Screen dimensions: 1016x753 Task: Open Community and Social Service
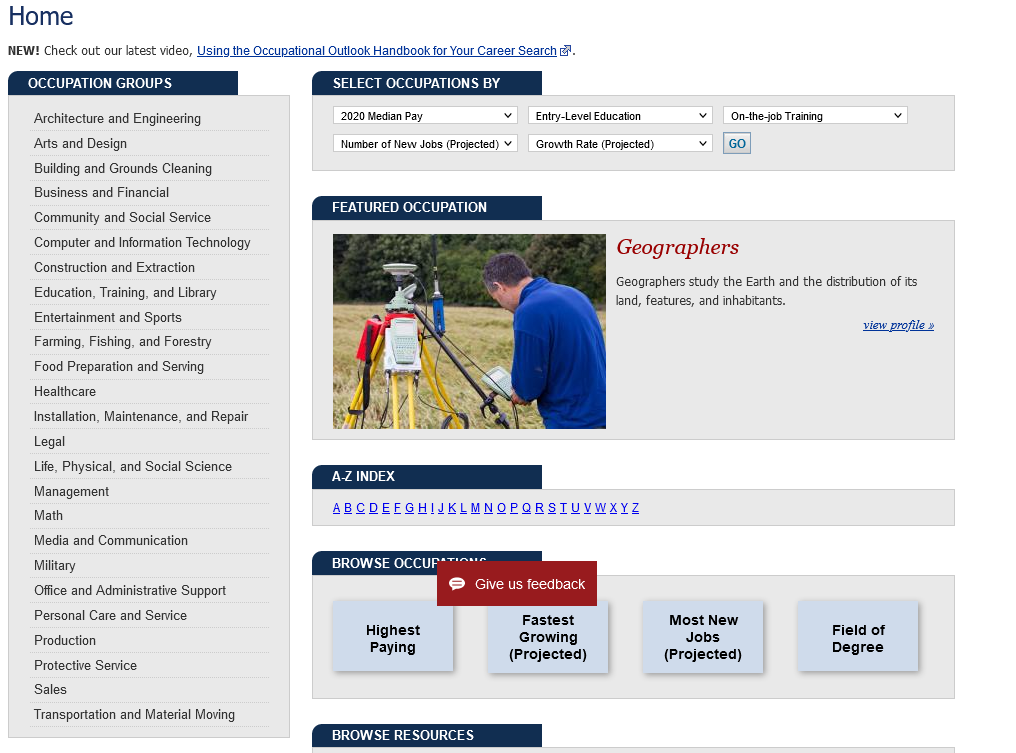pos(122,218)
